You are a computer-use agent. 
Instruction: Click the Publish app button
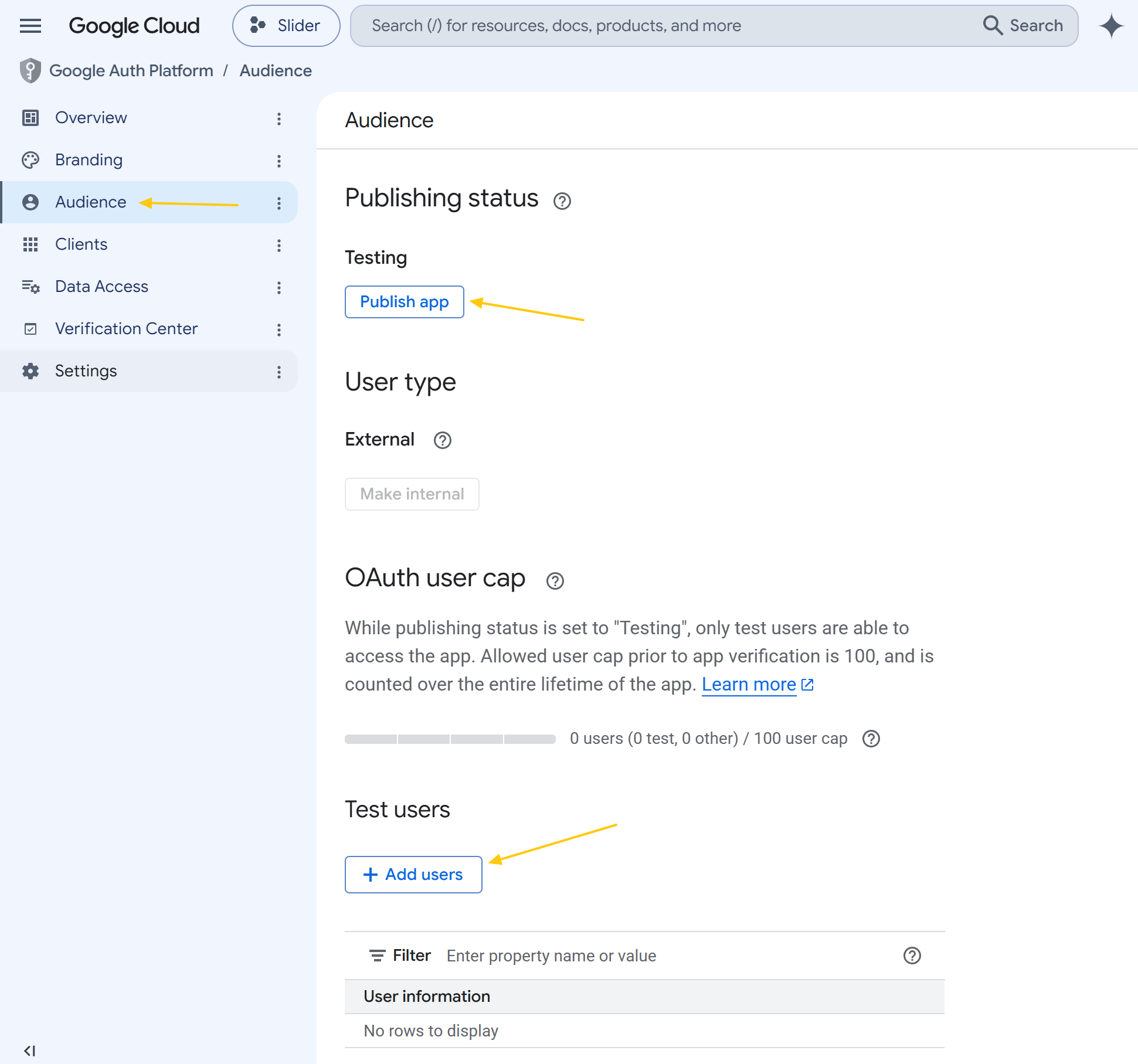(405, 302)
